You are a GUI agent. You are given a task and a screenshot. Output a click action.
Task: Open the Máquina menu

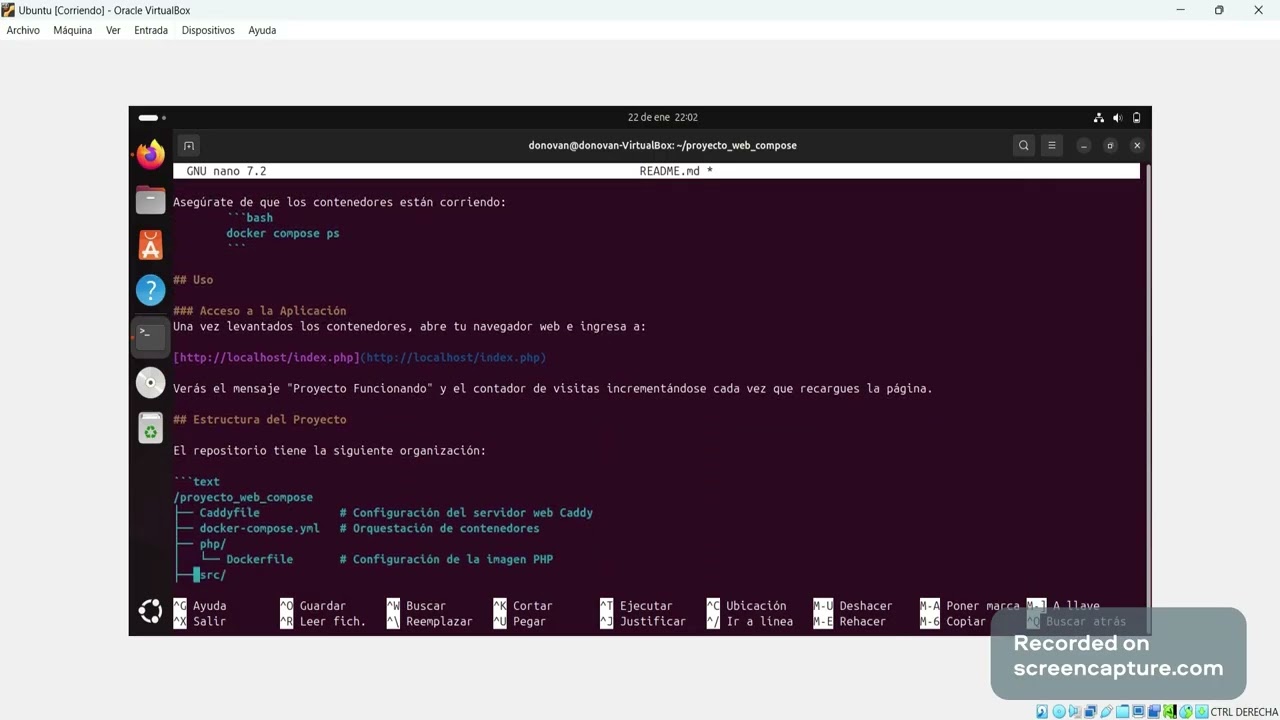73,30
